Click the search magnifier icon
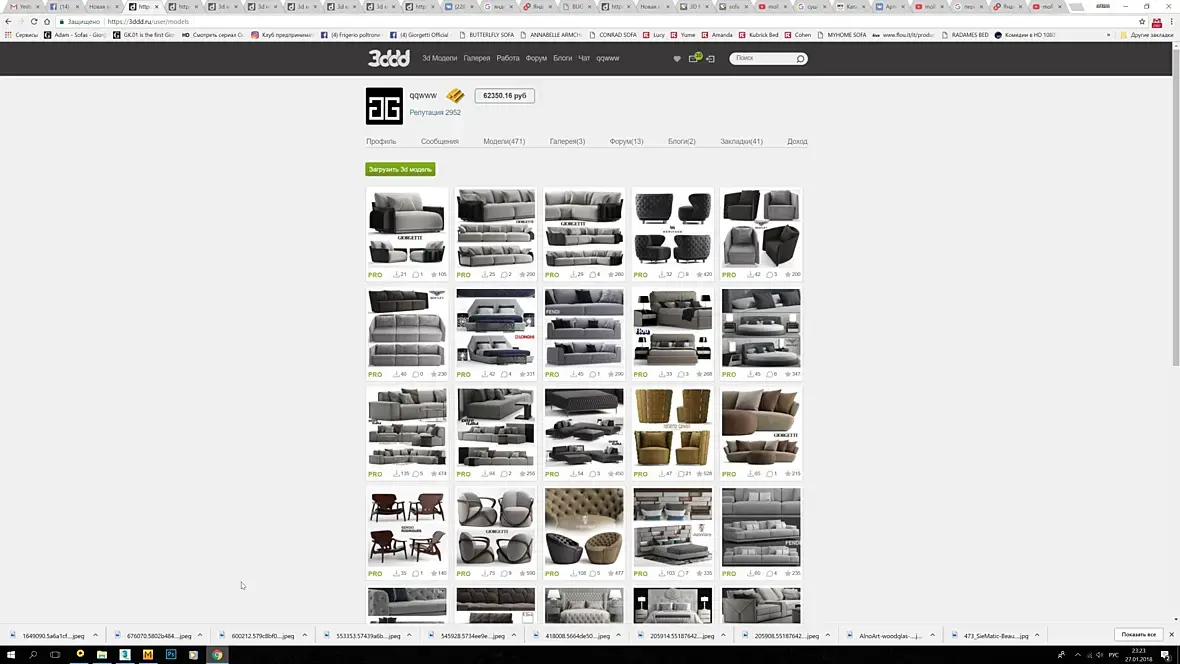The height and width of the screenshot is (664, 1180). click(800, 59)
